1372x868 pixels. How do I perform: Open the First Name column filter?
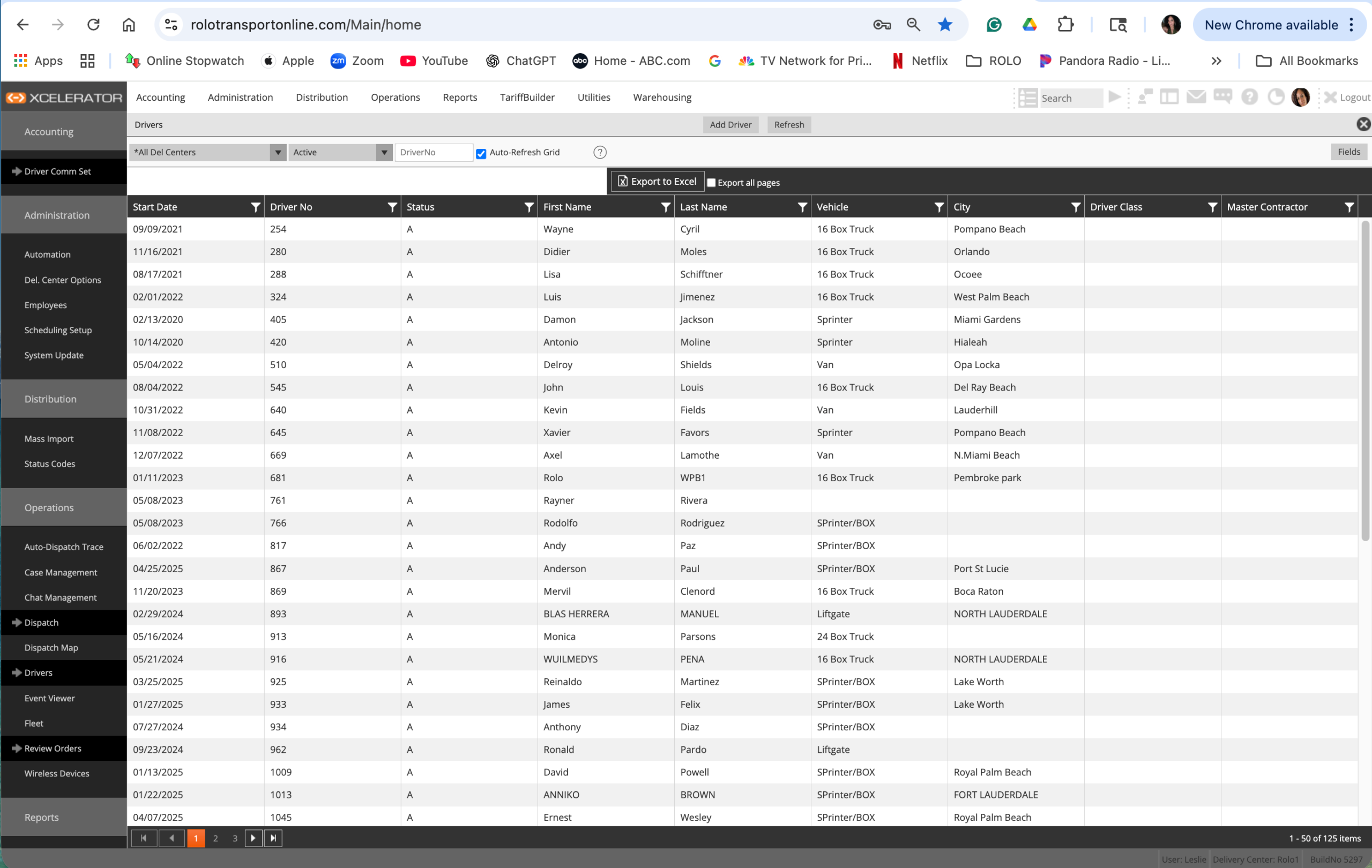pyautogui.click(x=666, y=207)
